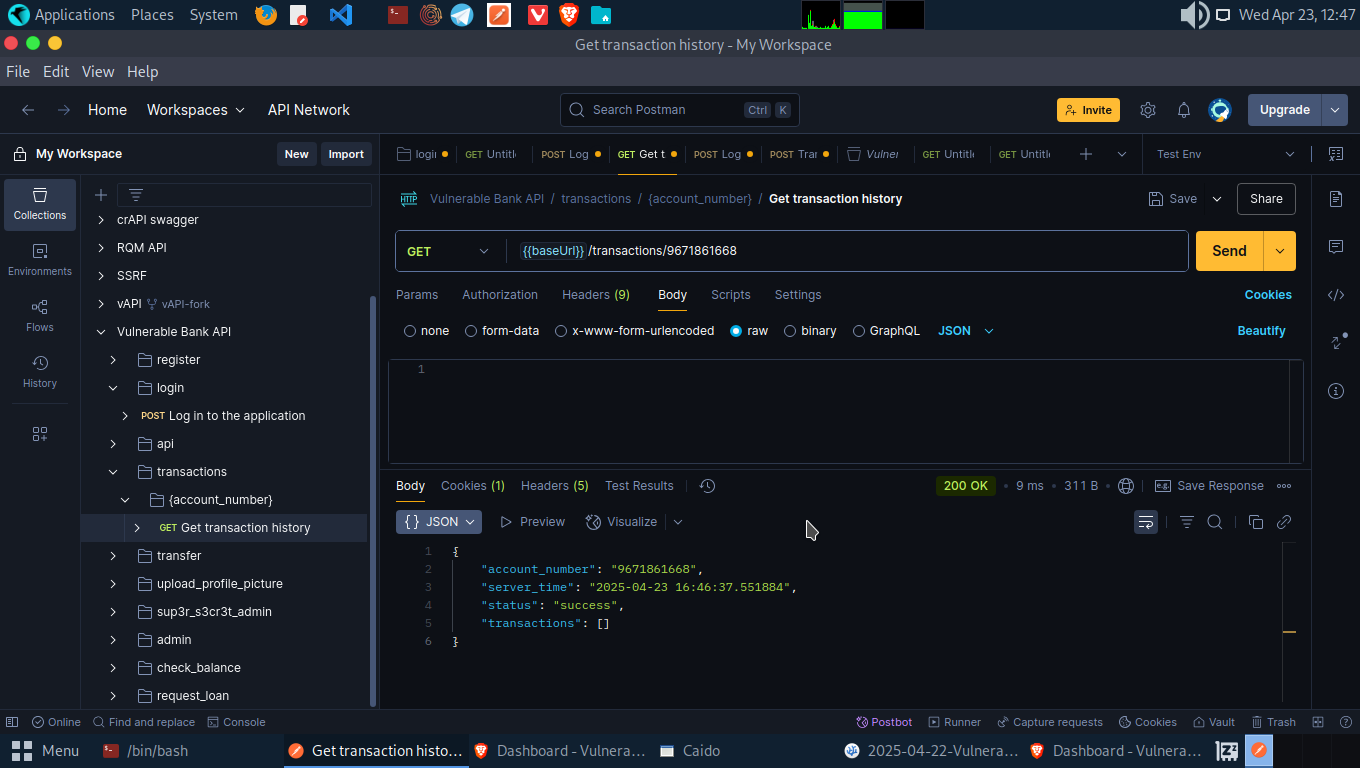1360x768 pixels.
Task: Open the request info icon
Action: 1336,391
